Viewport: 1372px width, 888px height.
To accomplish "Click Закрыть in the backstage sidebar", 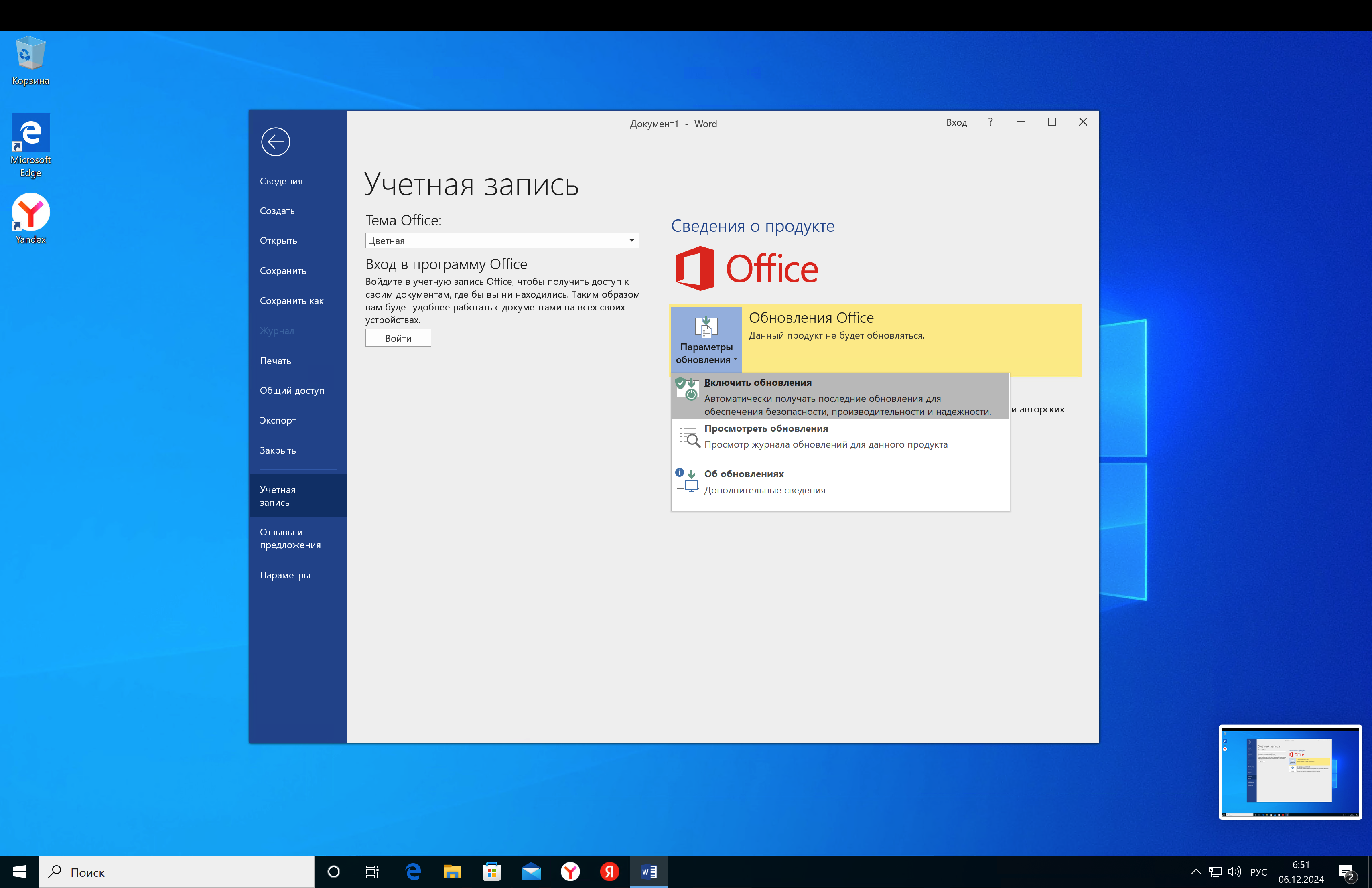I will click(x=278, y=451).
